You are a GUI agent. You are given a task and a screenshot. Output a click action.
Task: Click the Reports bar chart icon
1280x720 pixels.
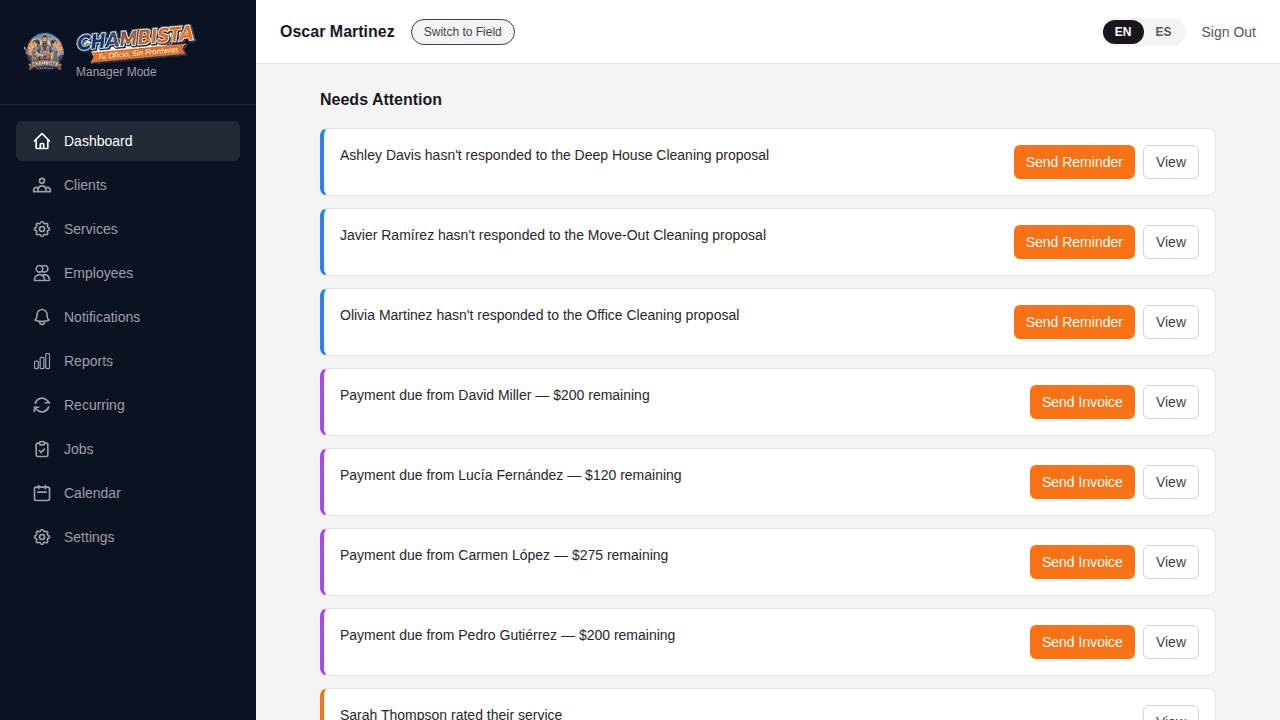point(42,361)
